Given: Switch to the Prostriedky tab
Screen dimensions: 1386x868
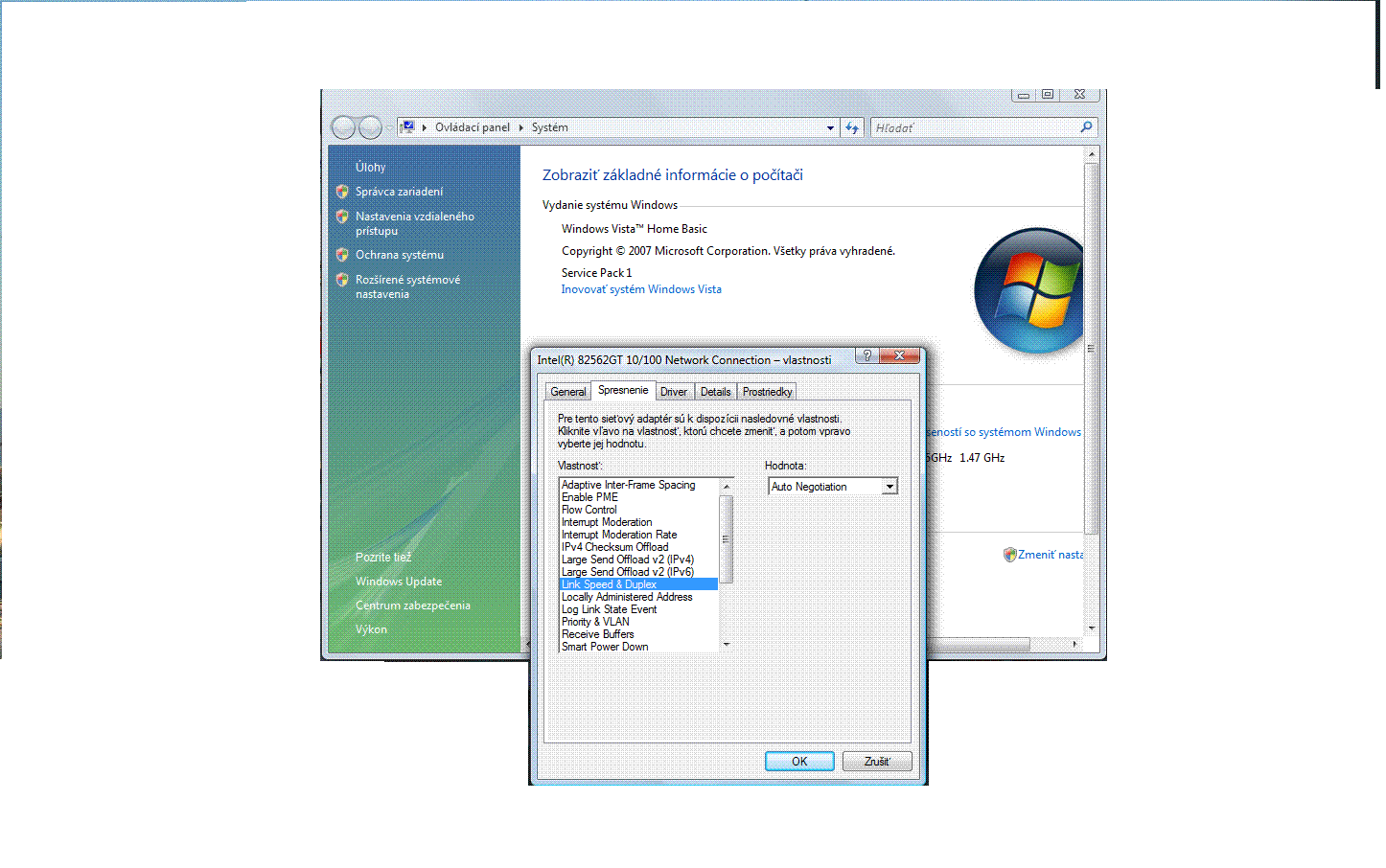Looking at the screenshot, I should 767,392.
